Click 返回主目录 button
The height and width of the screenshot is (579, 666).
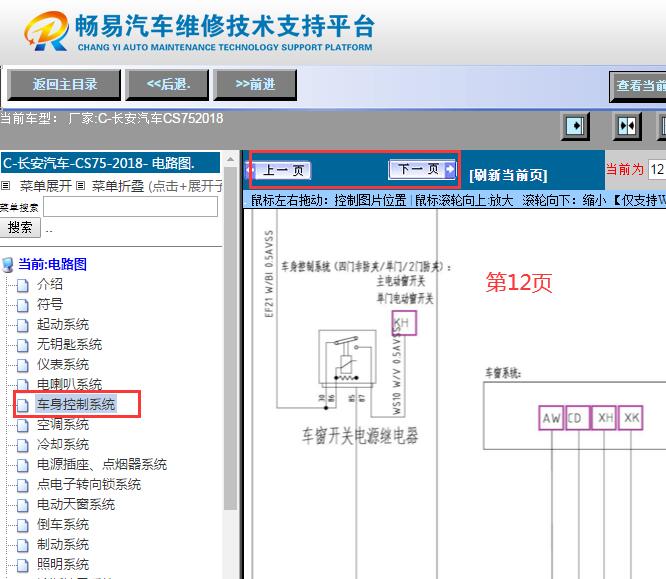(65, 85)
